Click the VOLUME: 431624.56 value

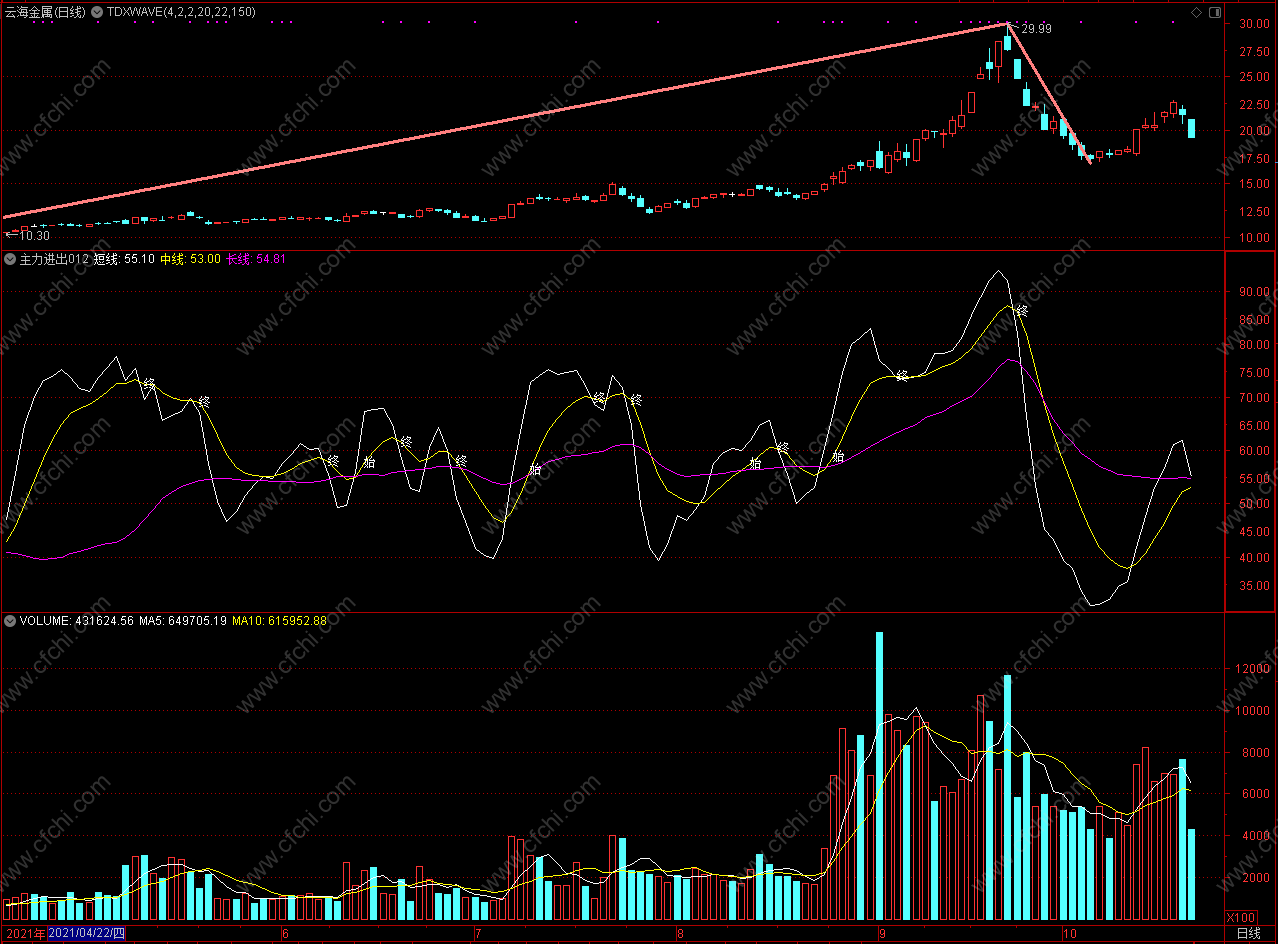(x=77, y=621)
